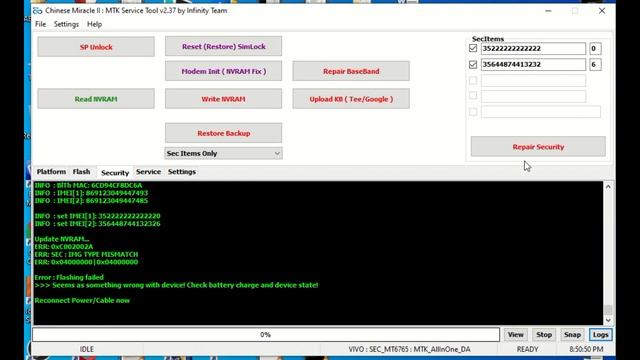Click the check digit field showing 0
Image resolution: width=640 pixels, height=360 pixels.
pyautogui.click(x=595, y=48)
